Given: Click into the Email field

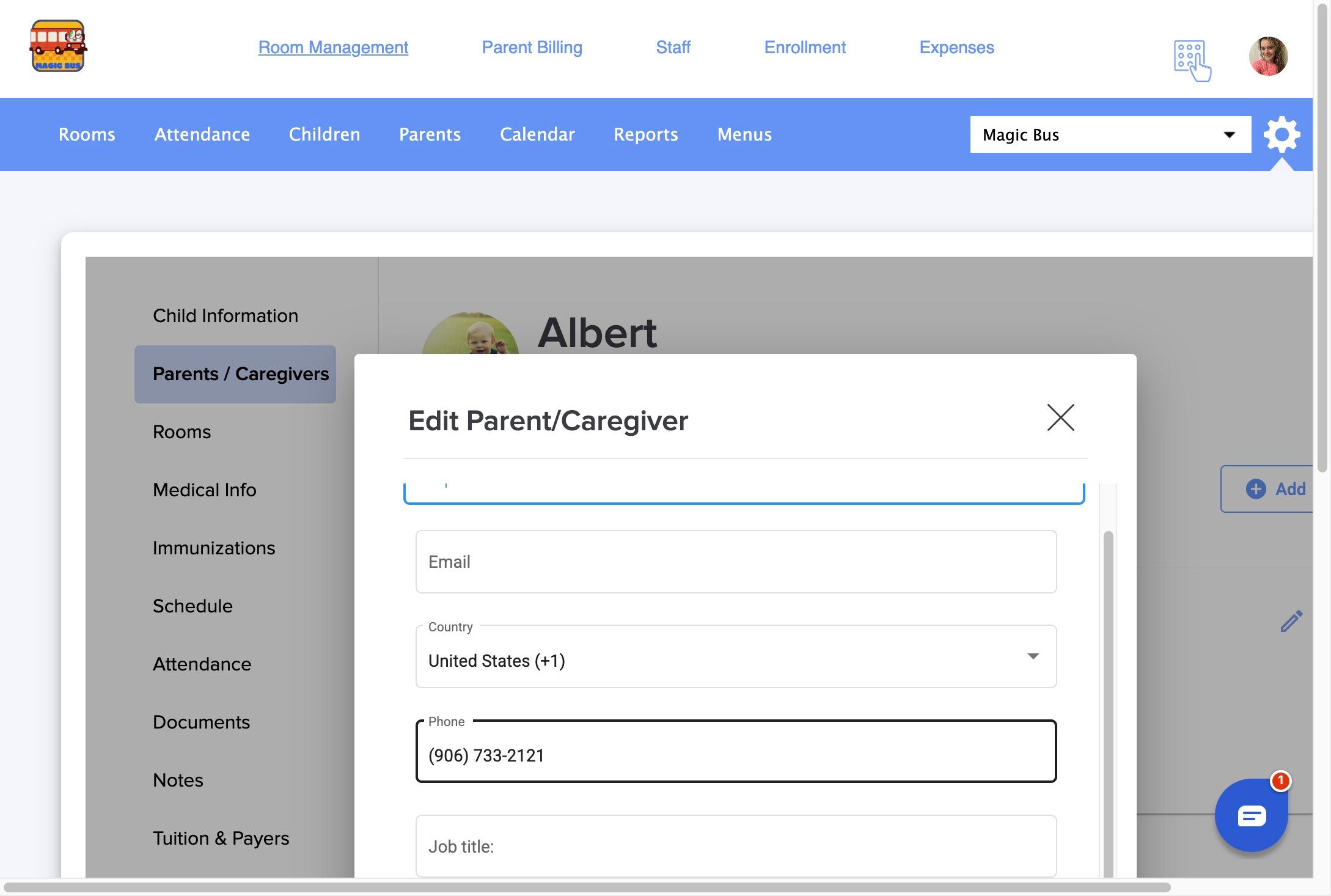Looking at the screenshot, I should tap(736, 562).
